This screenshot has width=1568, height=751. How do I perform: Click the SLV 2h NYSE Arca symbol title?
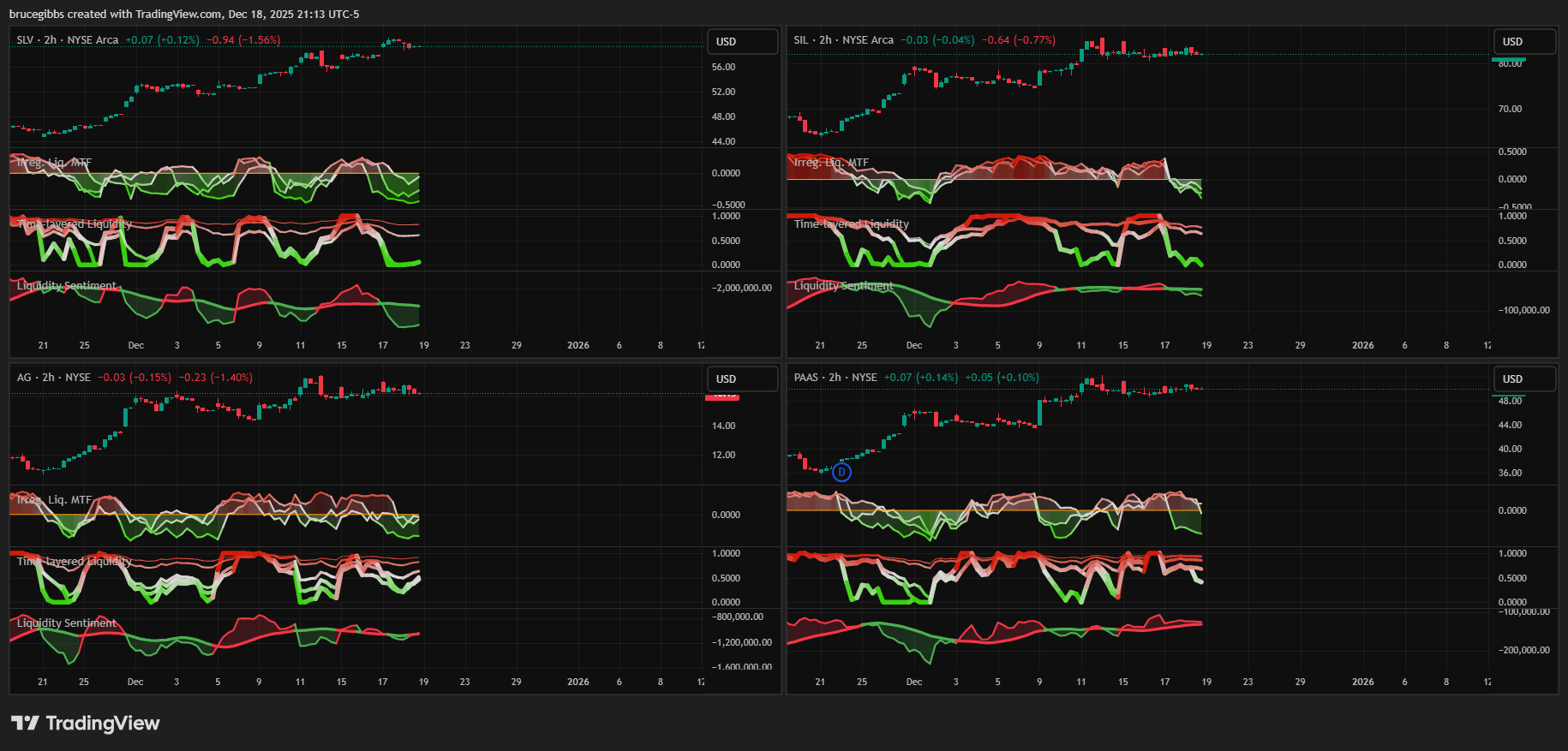(68, 40)
